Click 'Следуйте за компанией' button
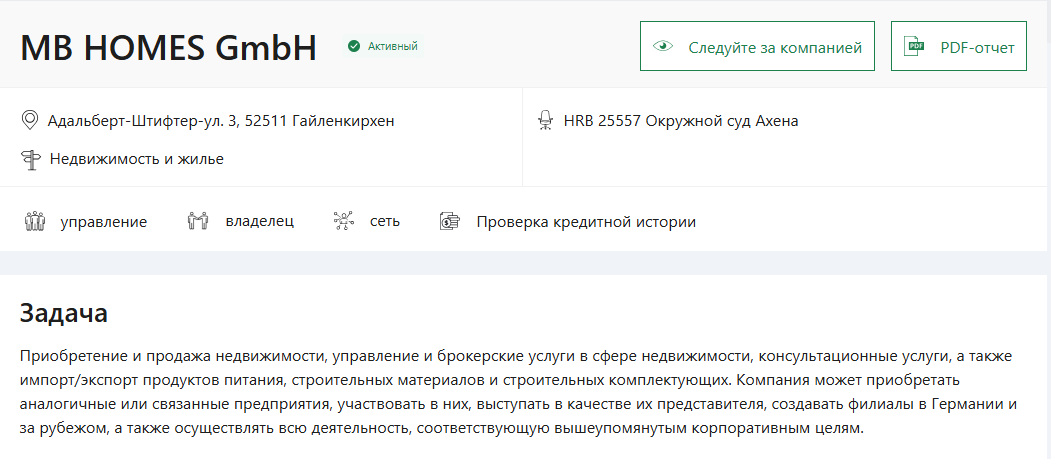This screenshot has height=459, width=1051. click(x=757, y=46)
